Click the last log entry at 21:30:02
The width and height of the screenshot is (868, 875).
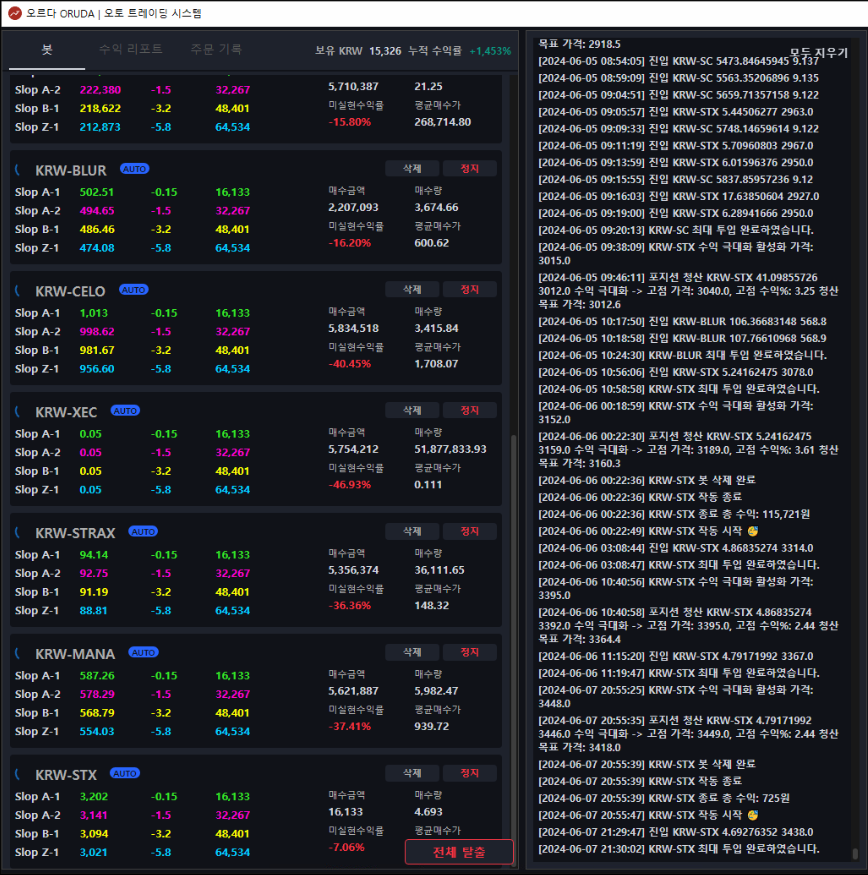pyautogui.click(x=679, y=849)
